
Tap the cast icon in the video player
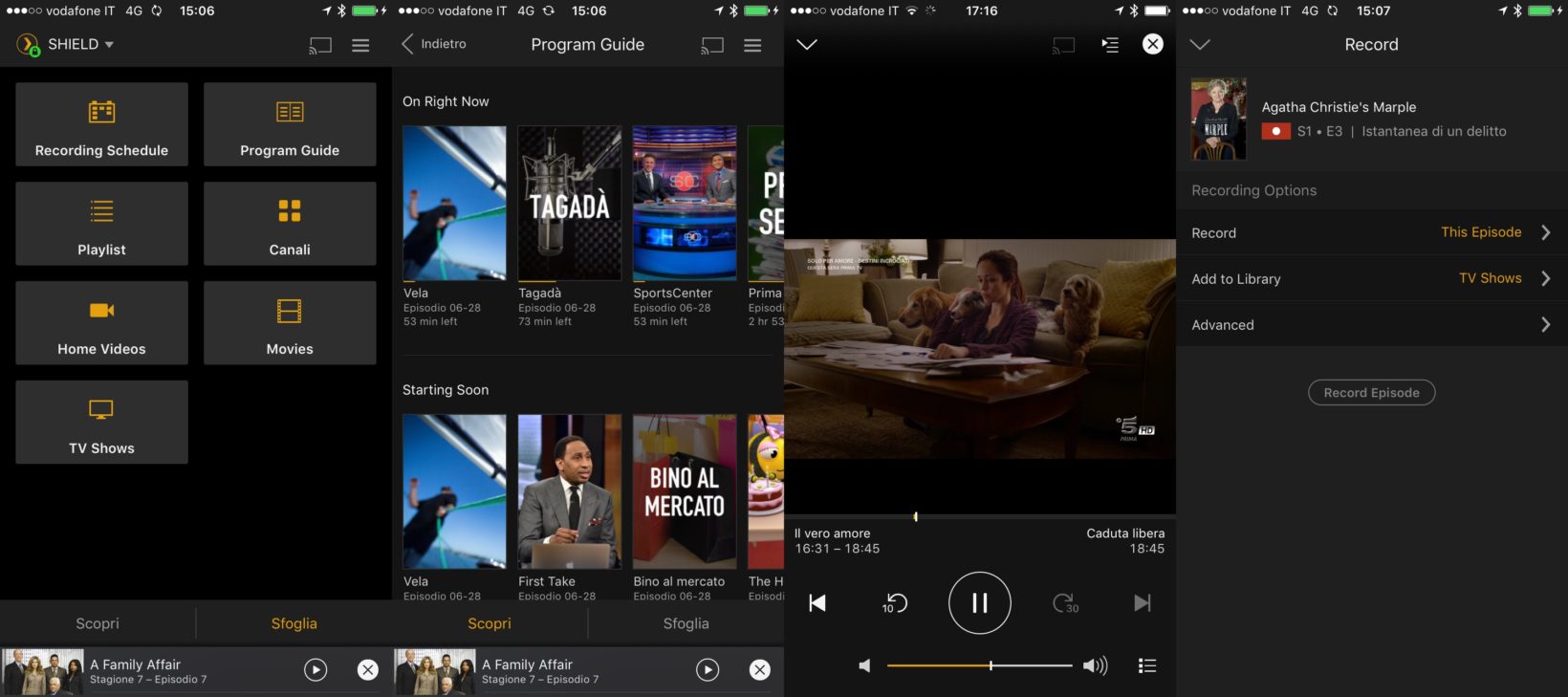1063,45
